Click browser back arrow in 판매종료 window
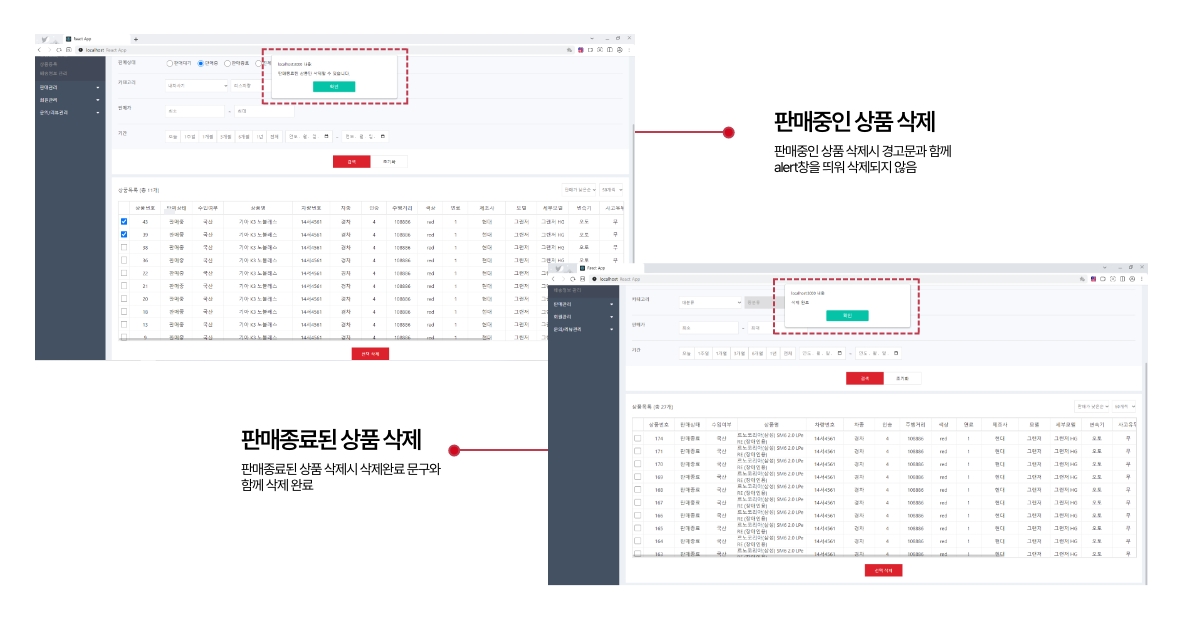Screen dimensions: 1186x641 click(553, 279)
